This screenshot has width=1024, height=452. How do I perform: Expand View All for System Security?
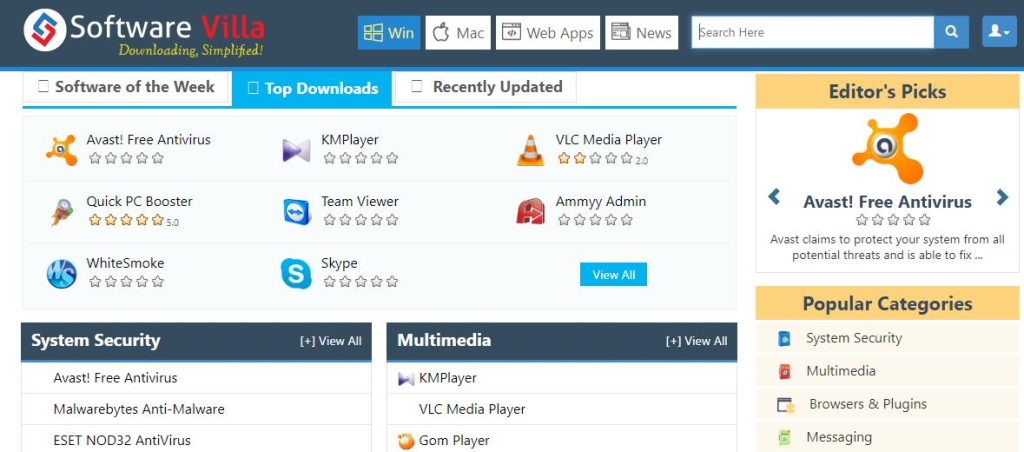(x=330, y=341)
